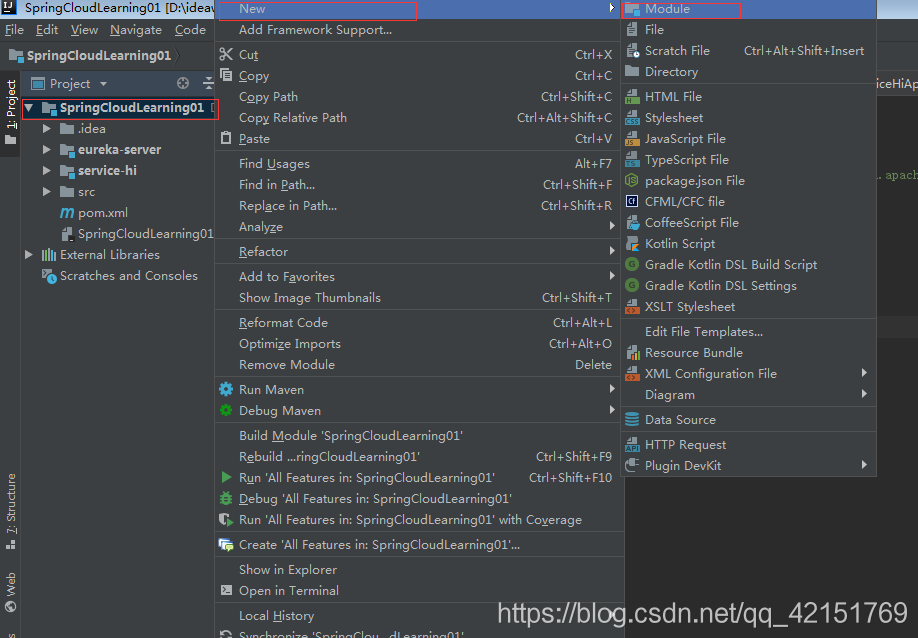This screenshot has height=638, width=918.
Task: Click the Open in Terminal icon
Action: [226, 590]
